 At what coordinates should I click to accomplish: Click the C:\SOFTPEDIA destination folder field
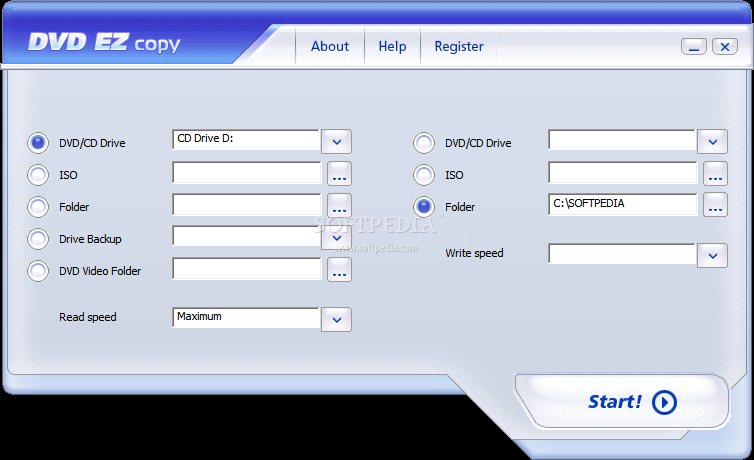coord(623,204)
